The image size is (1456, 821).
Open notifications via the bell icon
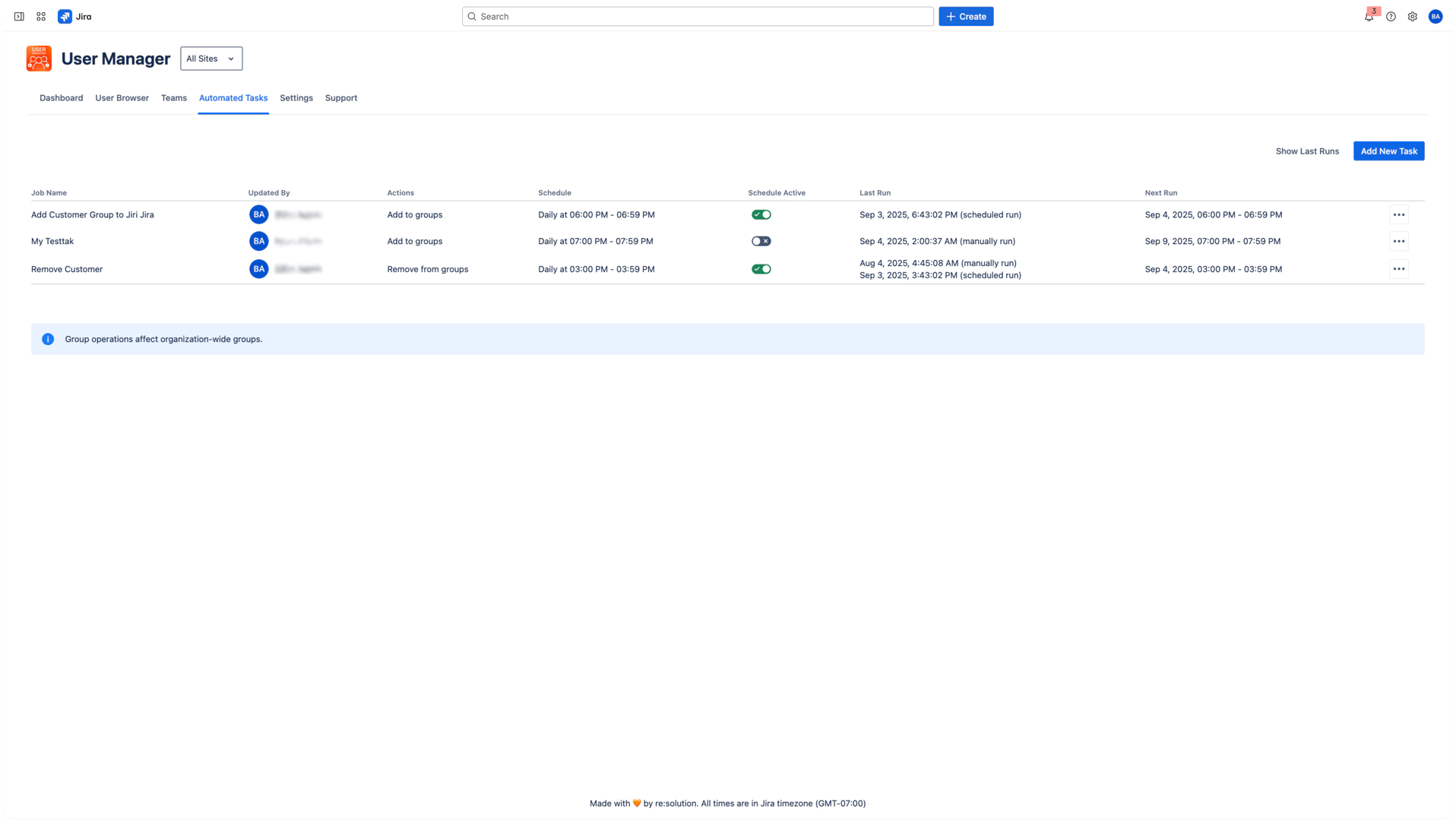pyautogui.click(x=1369, y=16)
